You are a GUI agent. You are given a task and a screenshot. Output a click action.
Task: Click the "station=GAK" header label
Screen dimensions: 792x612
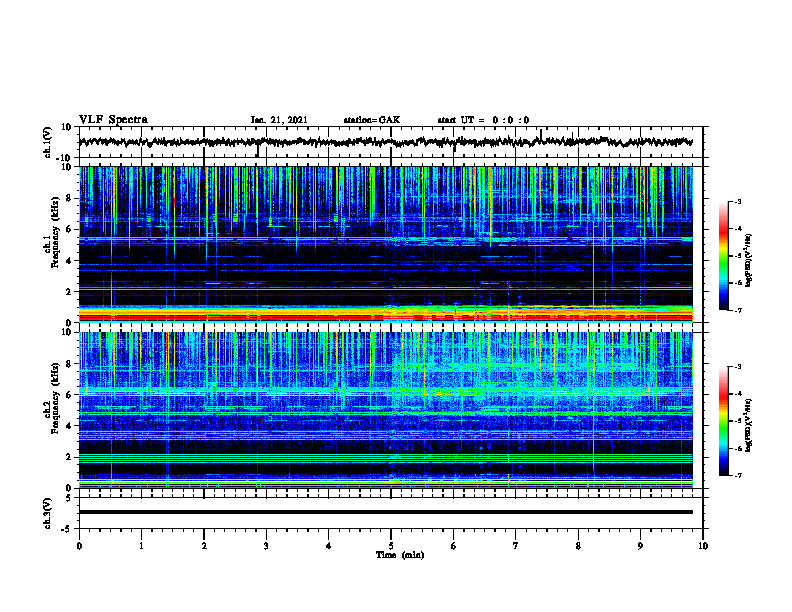[x=372, y=120]
